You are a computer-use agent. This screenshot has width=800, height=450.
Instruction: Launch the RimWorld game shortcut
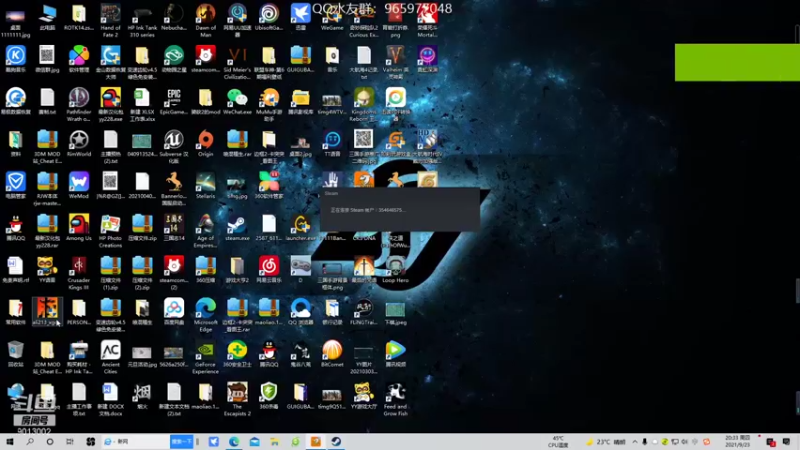coord(79,144)
